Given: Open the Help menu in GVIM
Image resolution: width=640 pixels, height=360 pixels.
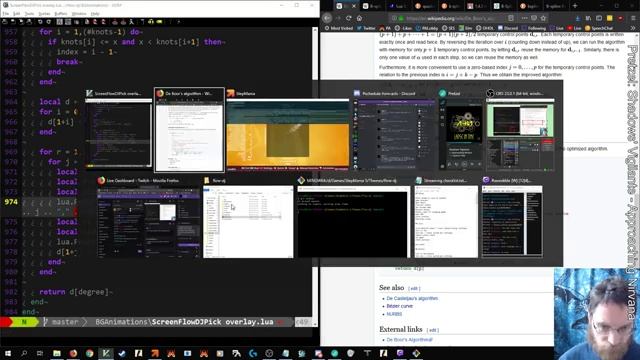Looking at the screenshot, I should pyautogui.click(x=95, y=13).
